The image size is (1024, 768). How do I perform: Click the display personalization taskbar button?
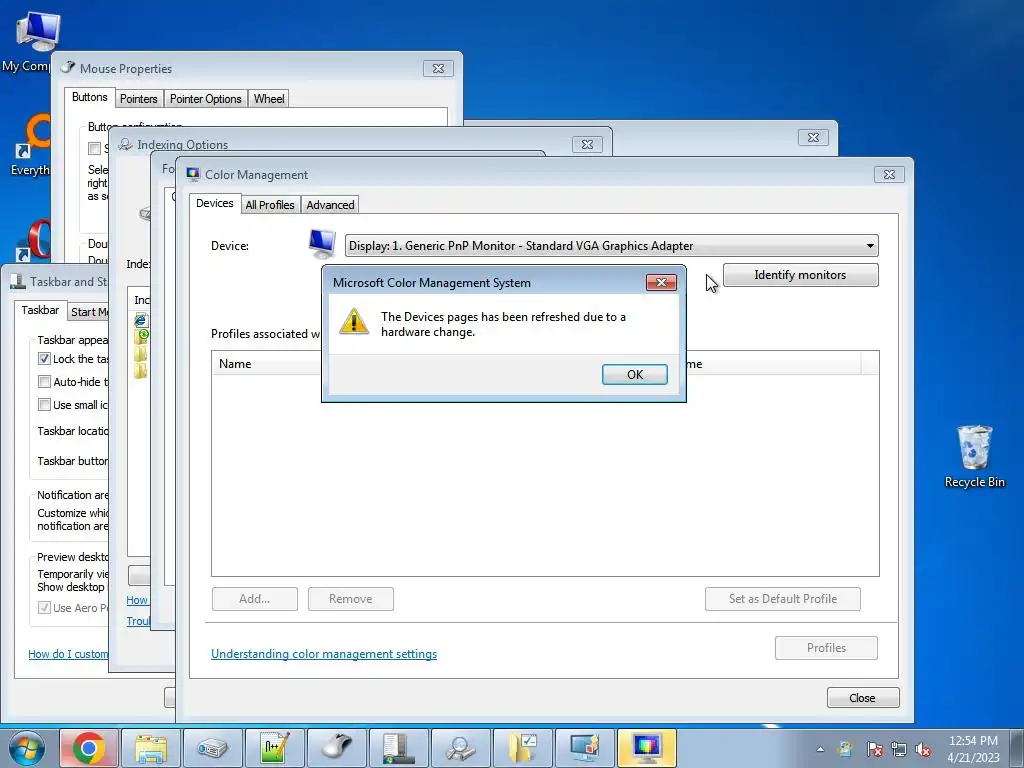tap(584, 748)
